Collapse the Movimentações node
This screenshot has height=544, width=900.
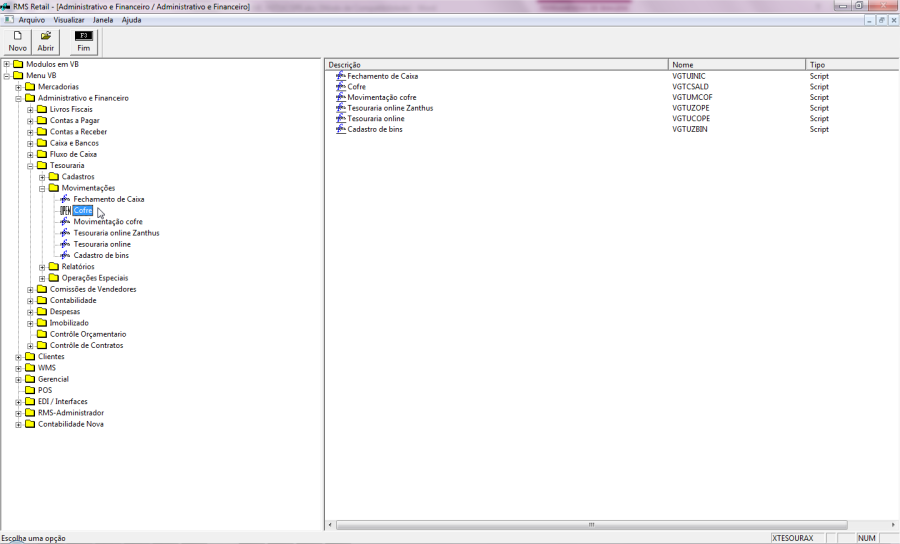click(42, 188)
